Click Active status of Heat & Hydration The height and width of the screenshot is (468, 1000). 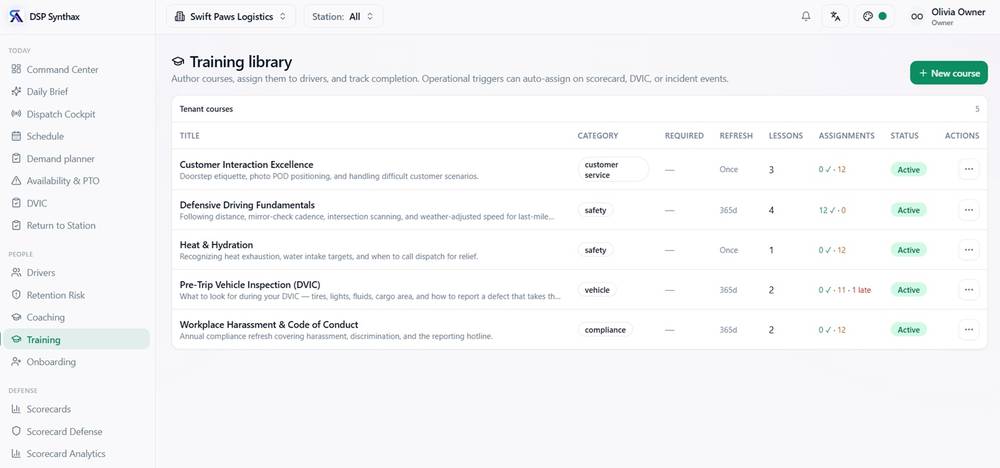tap(909, 250)
